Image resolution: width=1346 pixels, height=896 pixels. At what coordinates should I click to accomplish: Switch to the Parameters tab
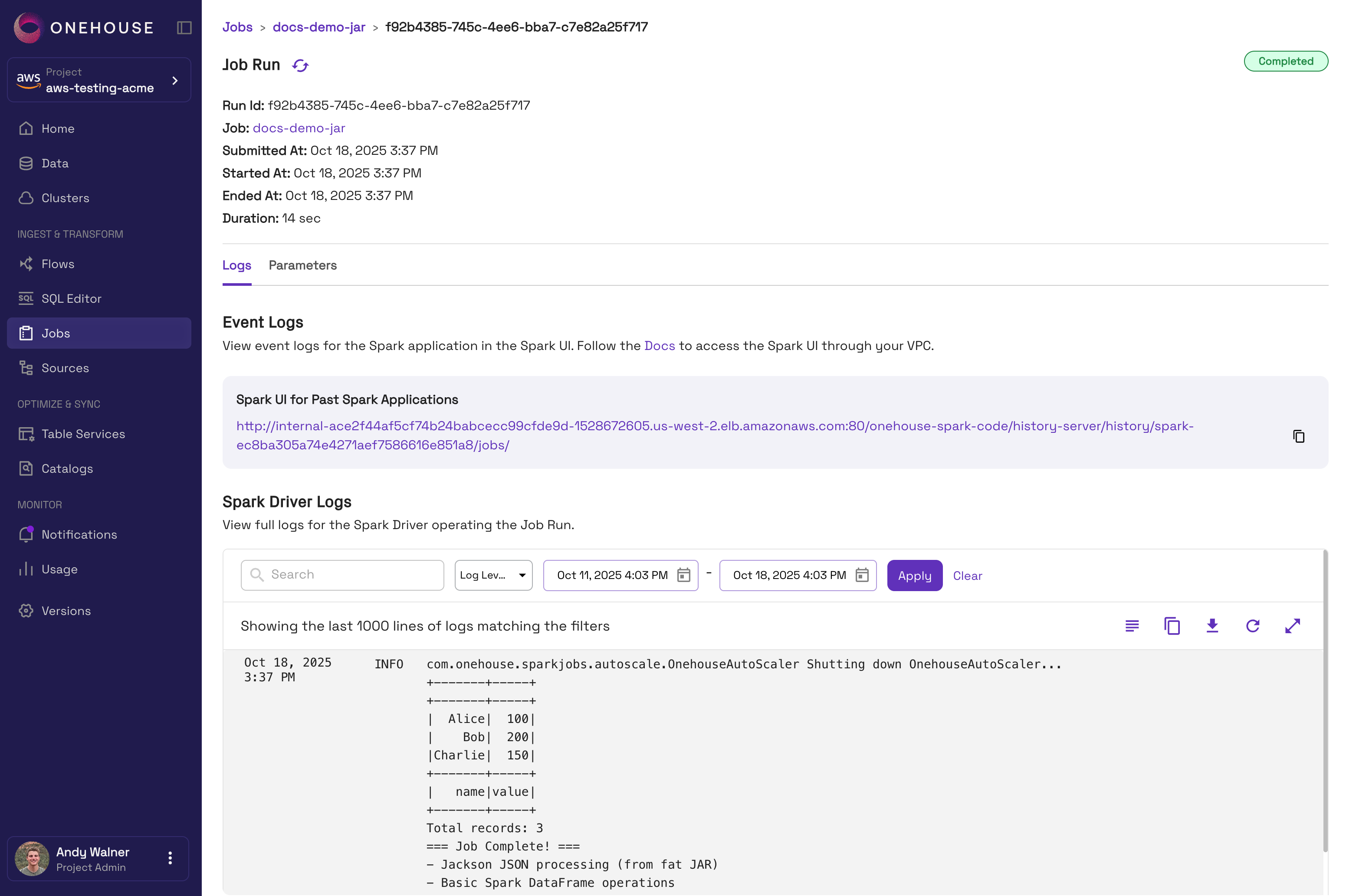[302, 265]
